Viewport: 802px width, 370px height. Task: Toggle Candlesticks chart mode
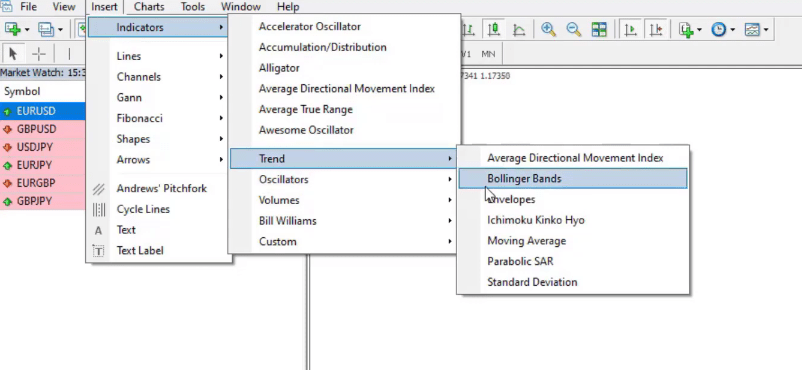pos(494,29)
